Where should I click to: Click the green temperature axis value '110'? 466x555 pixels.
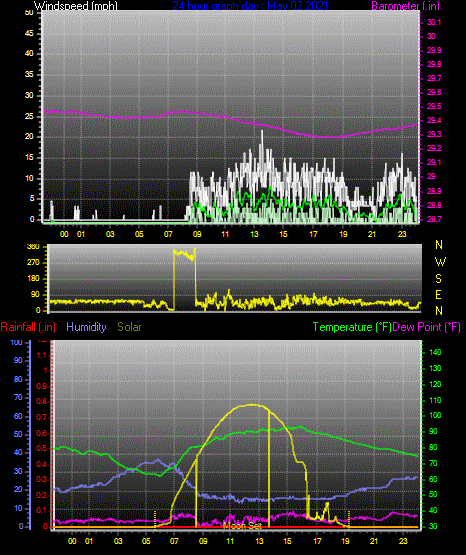click(x=435, y=400)
